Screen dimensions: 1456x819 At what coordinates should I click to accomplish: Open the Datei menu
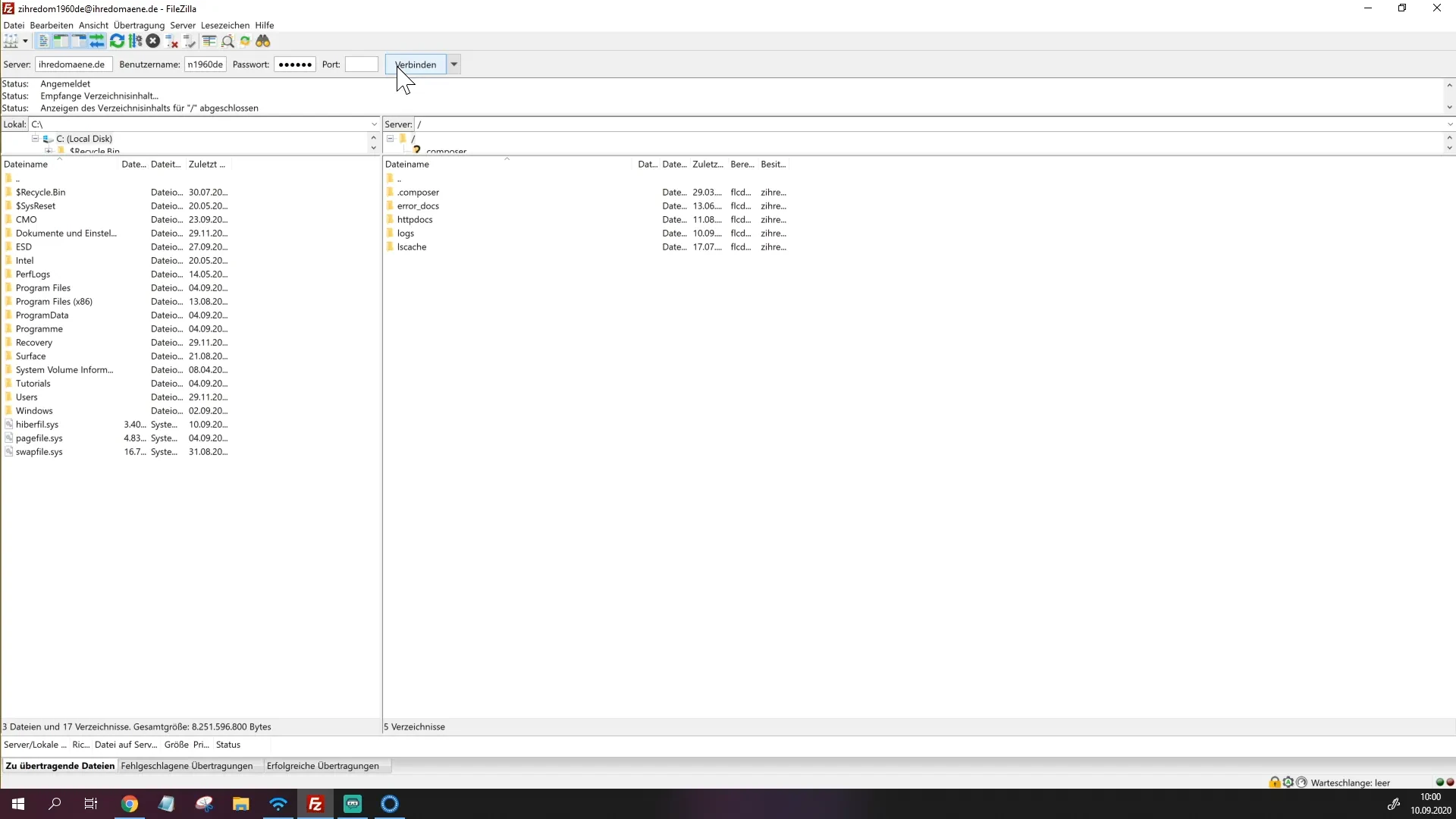14,25
